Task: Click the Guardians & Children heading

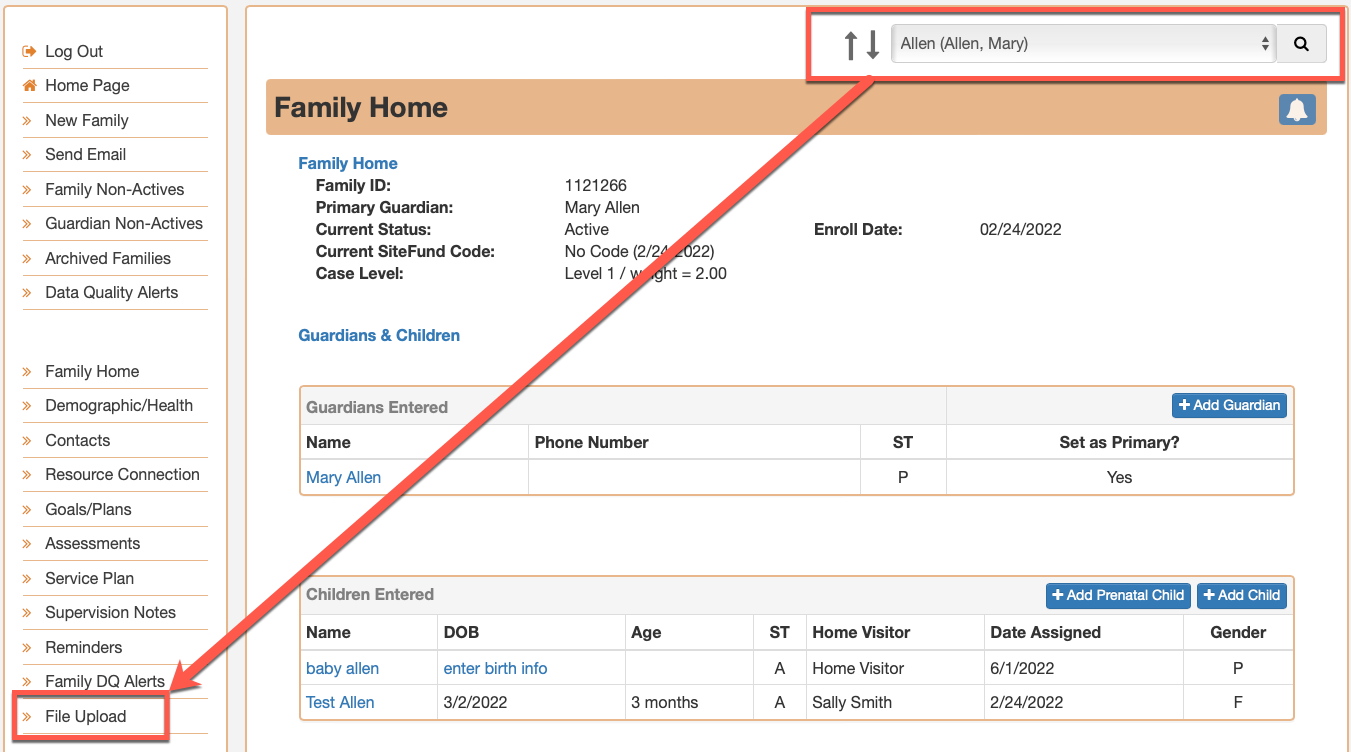Action: coord(379,335)
